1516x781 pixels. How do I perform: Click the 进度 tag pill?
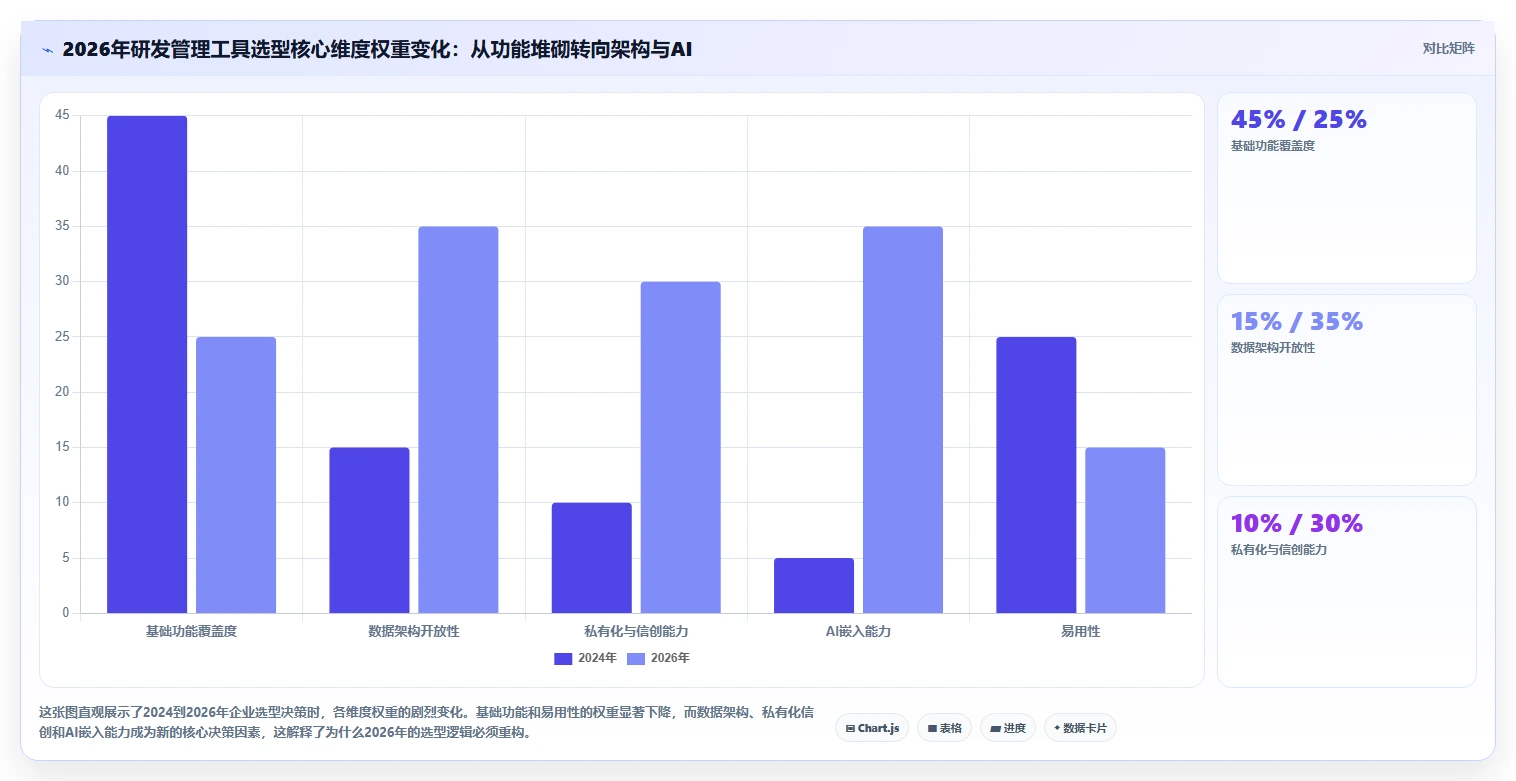(x=1008, y=728)
